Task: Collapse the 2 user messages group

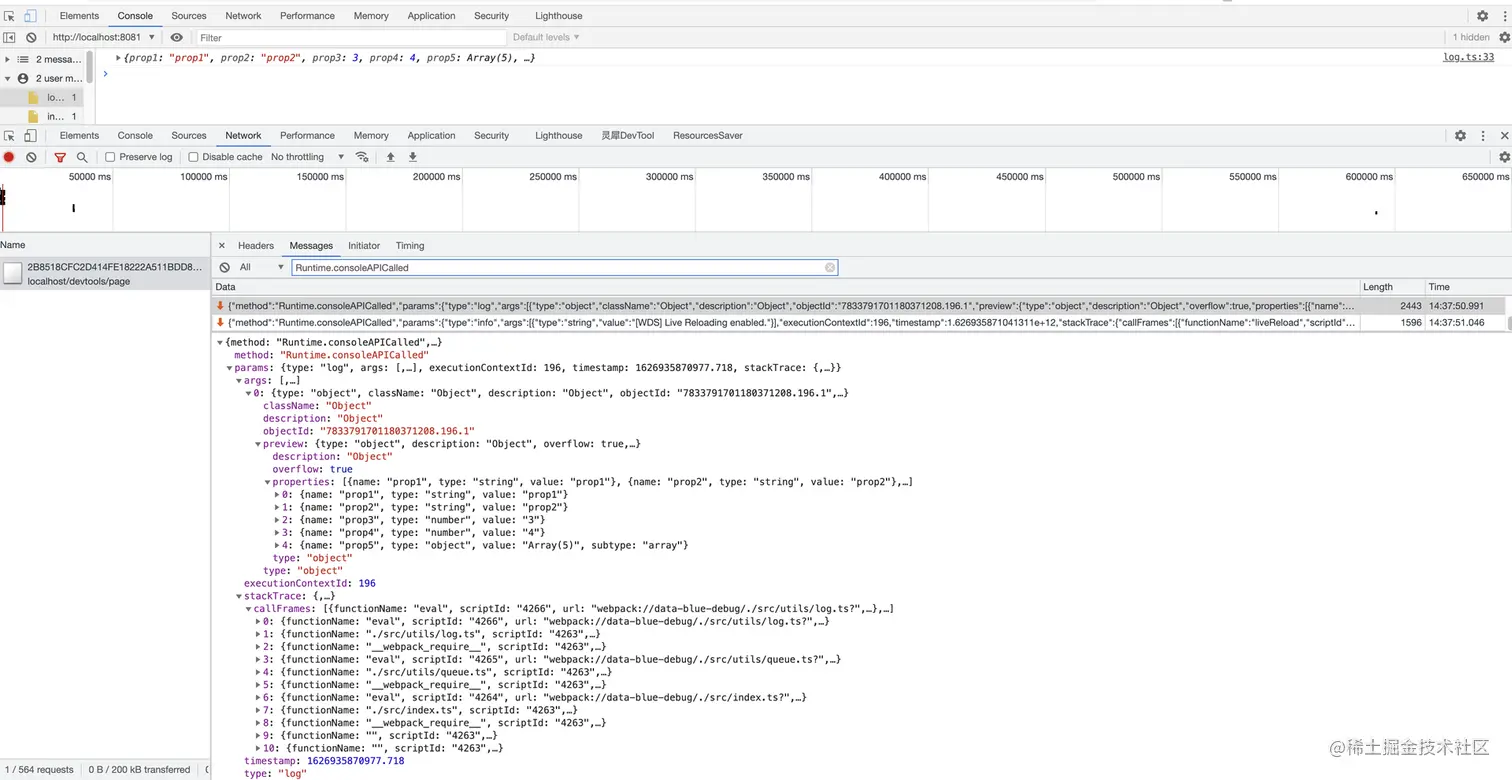Action: point(7,78)
